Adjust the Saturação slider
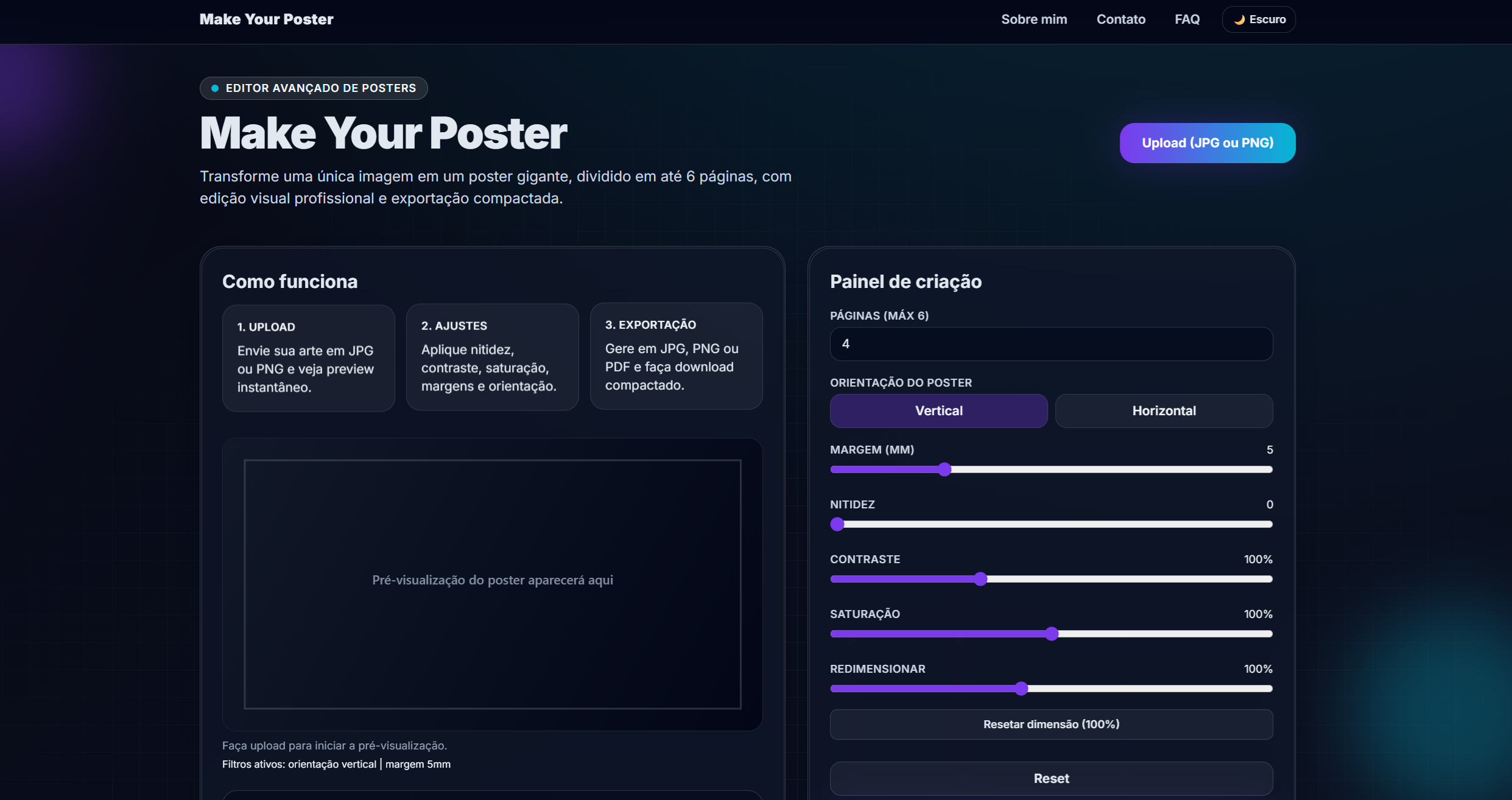 click(1051, 634)
